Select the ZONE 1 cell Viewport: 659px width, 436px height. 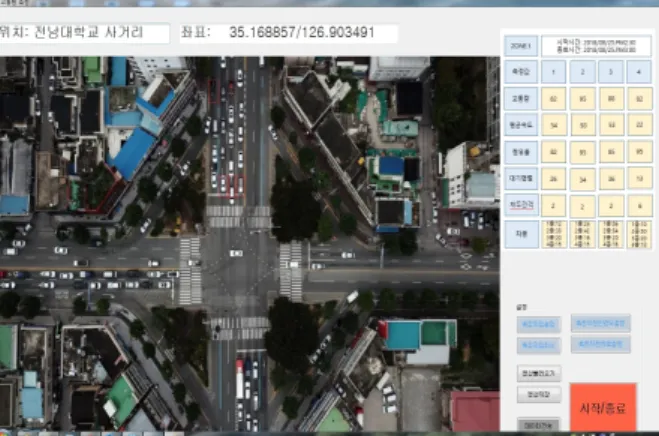pos(521,46)
